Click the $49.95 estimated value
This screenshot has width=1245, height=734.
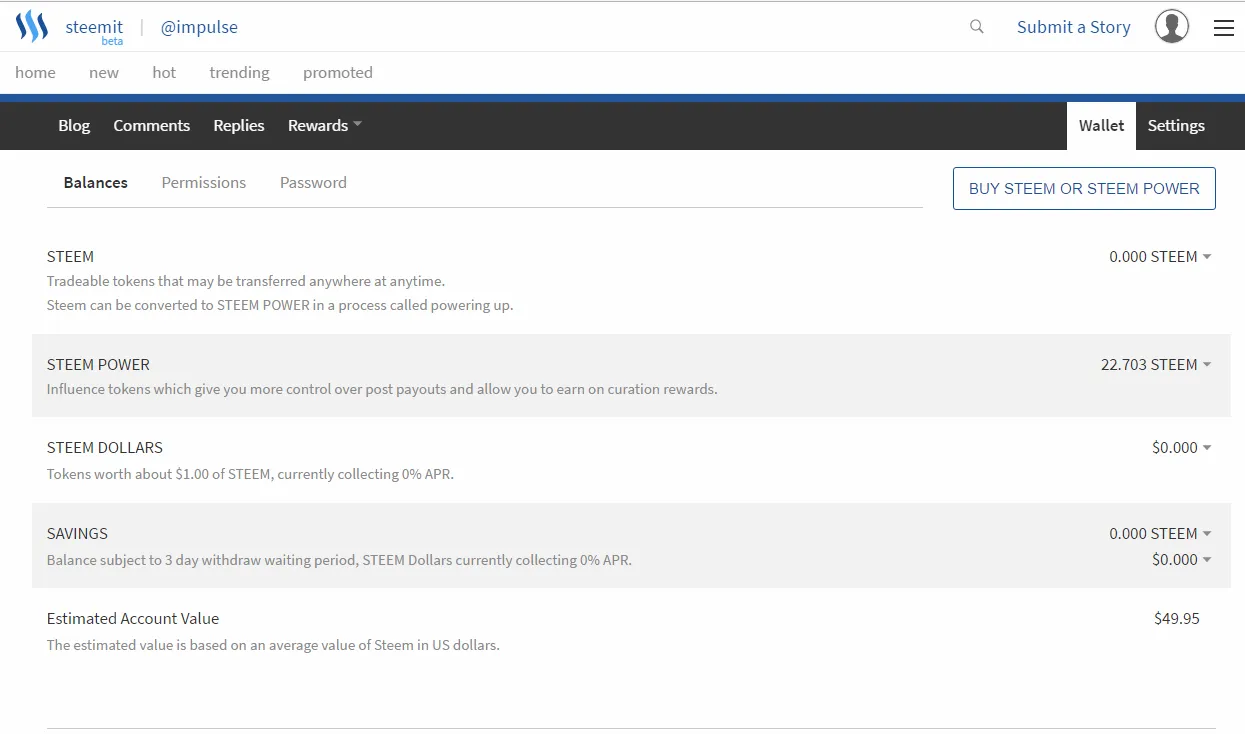1177,619
